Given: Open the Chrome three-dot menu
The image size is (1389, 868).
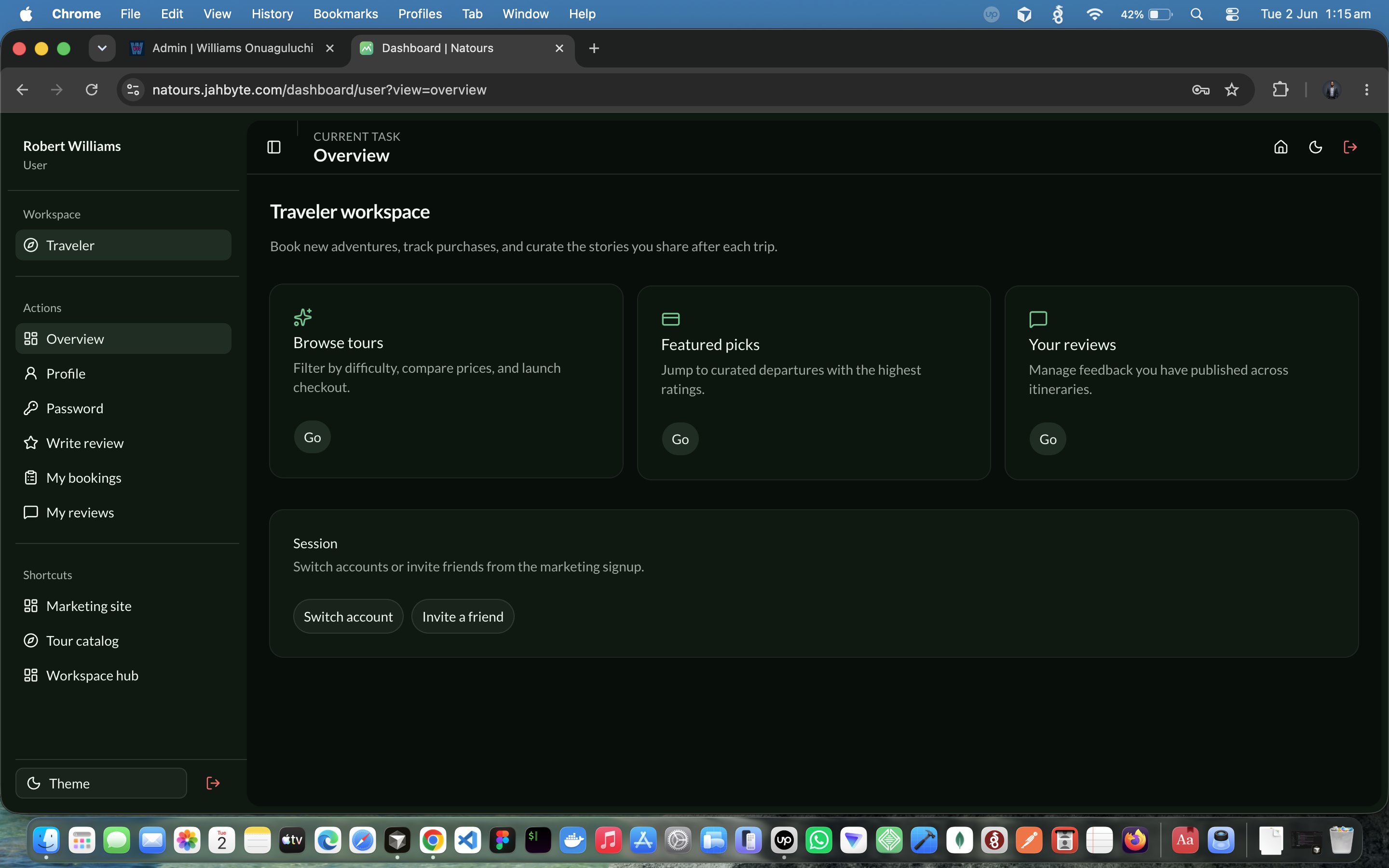Looking at the screenshot, I should pos(1367,90).
